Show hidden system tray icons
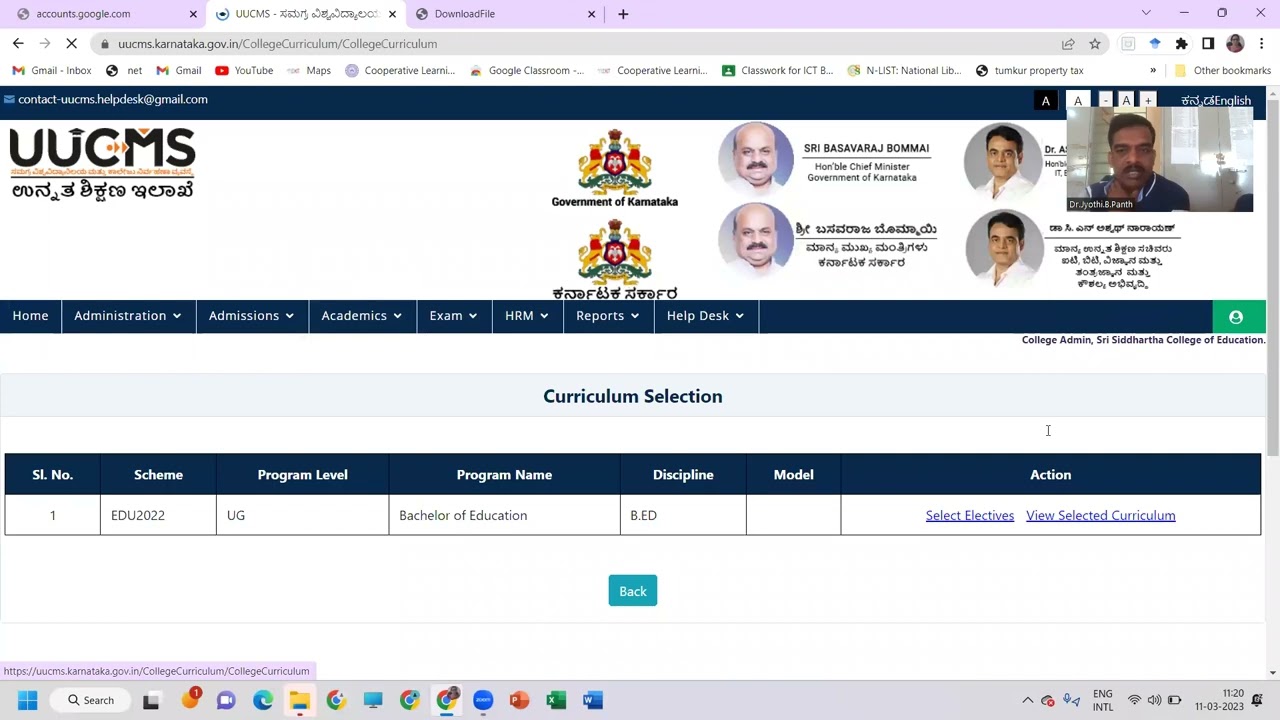1280x720 pixels. [1027, 700]
